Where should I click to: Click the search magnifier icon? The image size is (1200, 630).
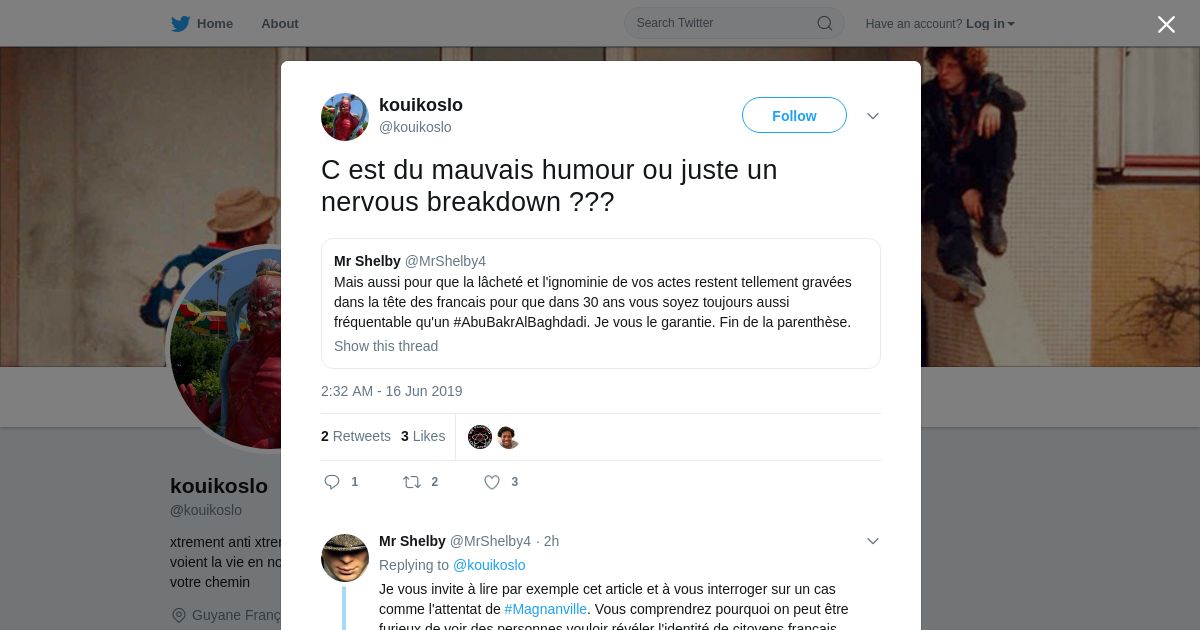pos(825,23)
